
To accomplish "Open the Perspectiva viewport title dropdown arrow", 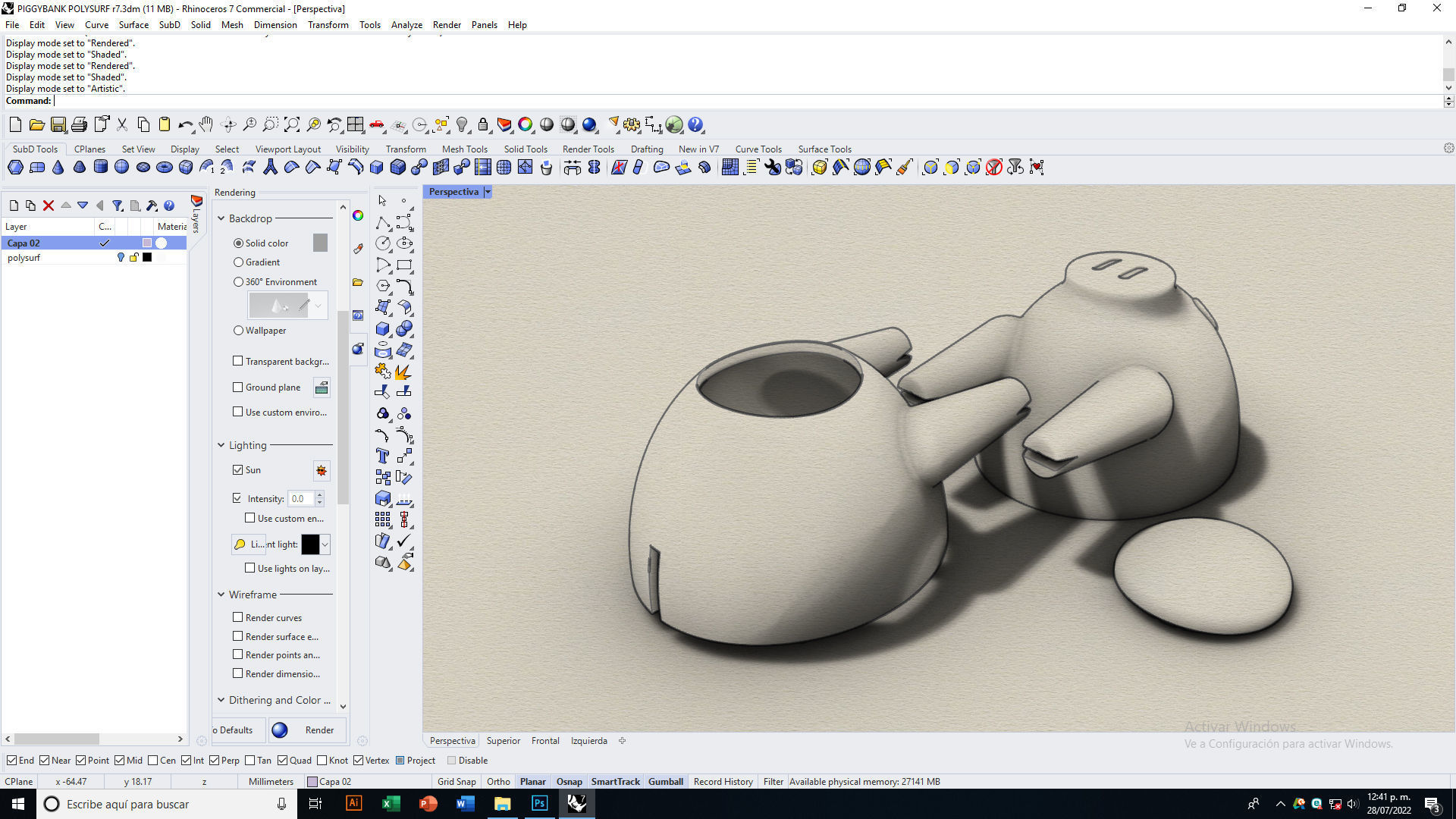I will (x=488, y=192).
